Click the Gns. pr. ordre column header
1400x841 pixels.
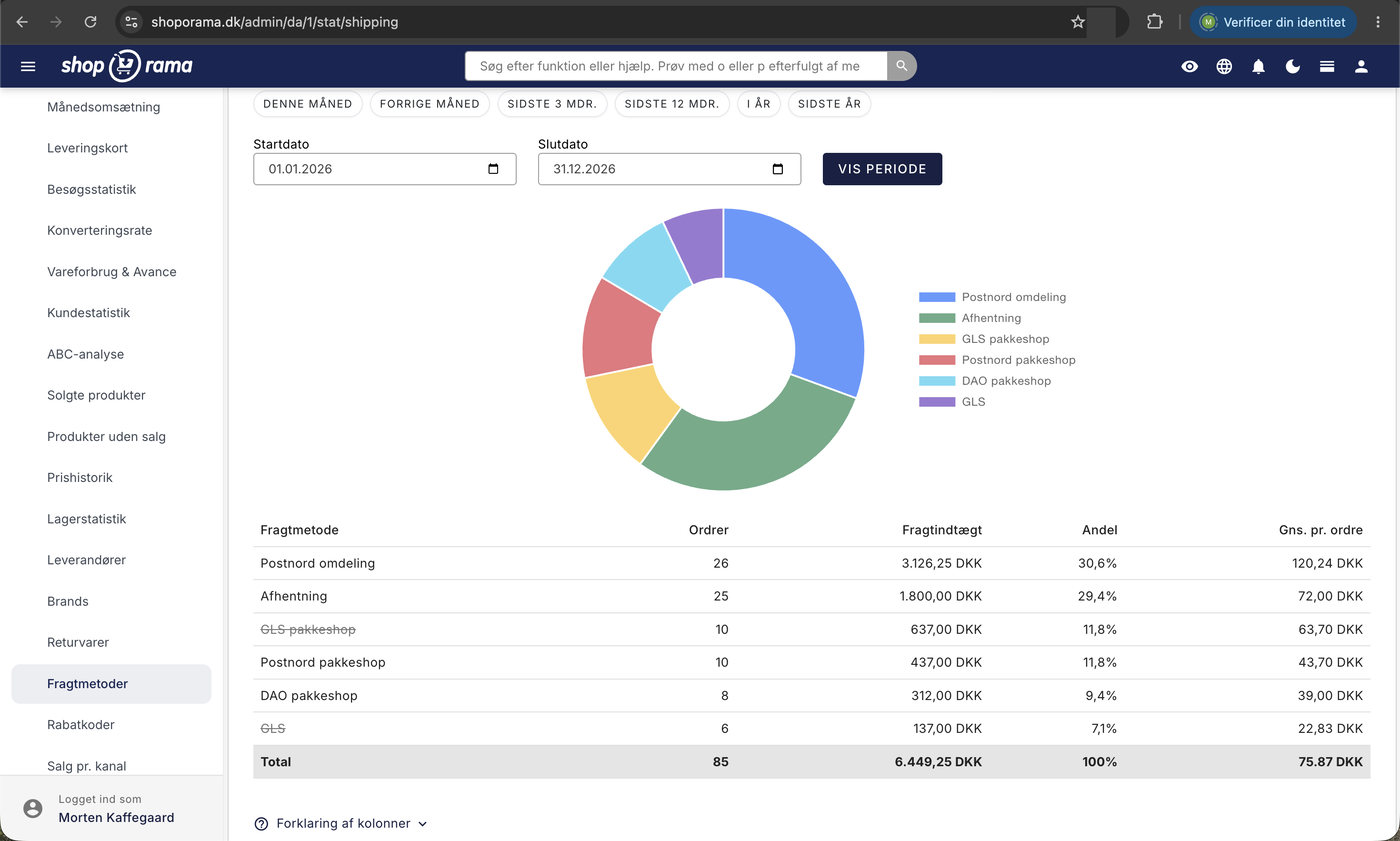coord(1321,530)
